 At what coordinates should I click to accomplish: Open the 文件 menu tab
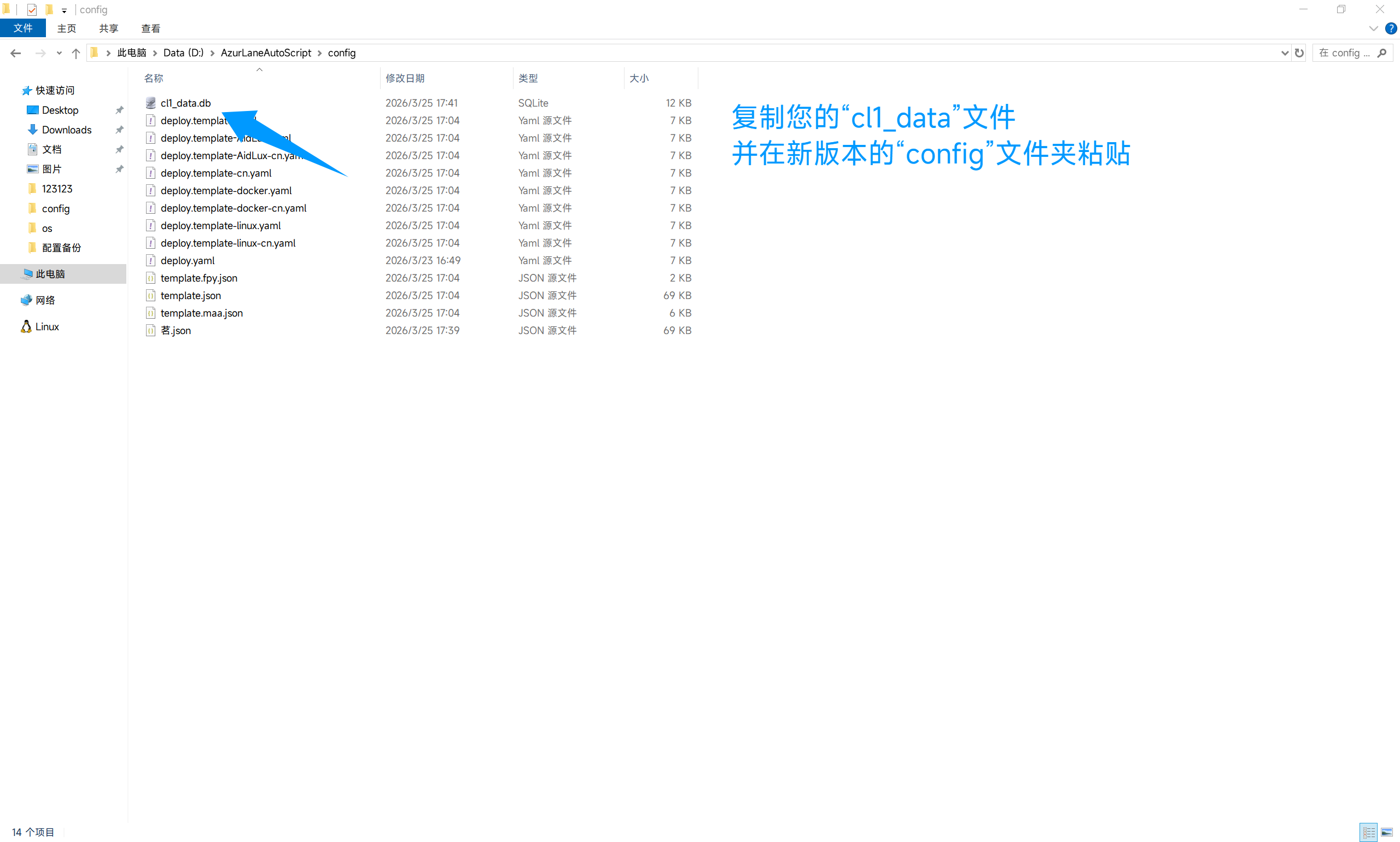(x=23, y=28)
